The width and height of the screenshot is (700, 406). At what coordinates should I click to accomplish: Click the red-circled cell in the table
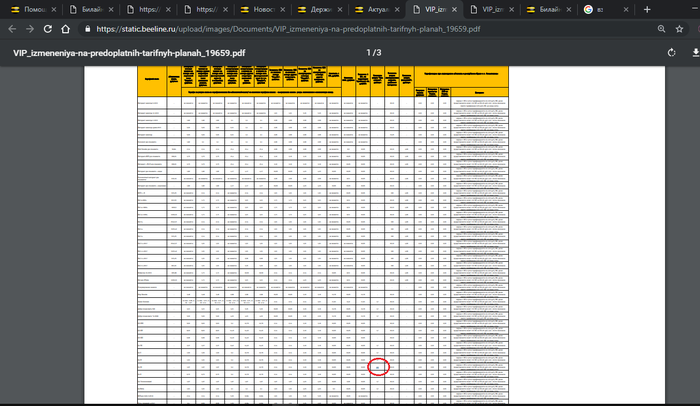[x=377, y=366]
